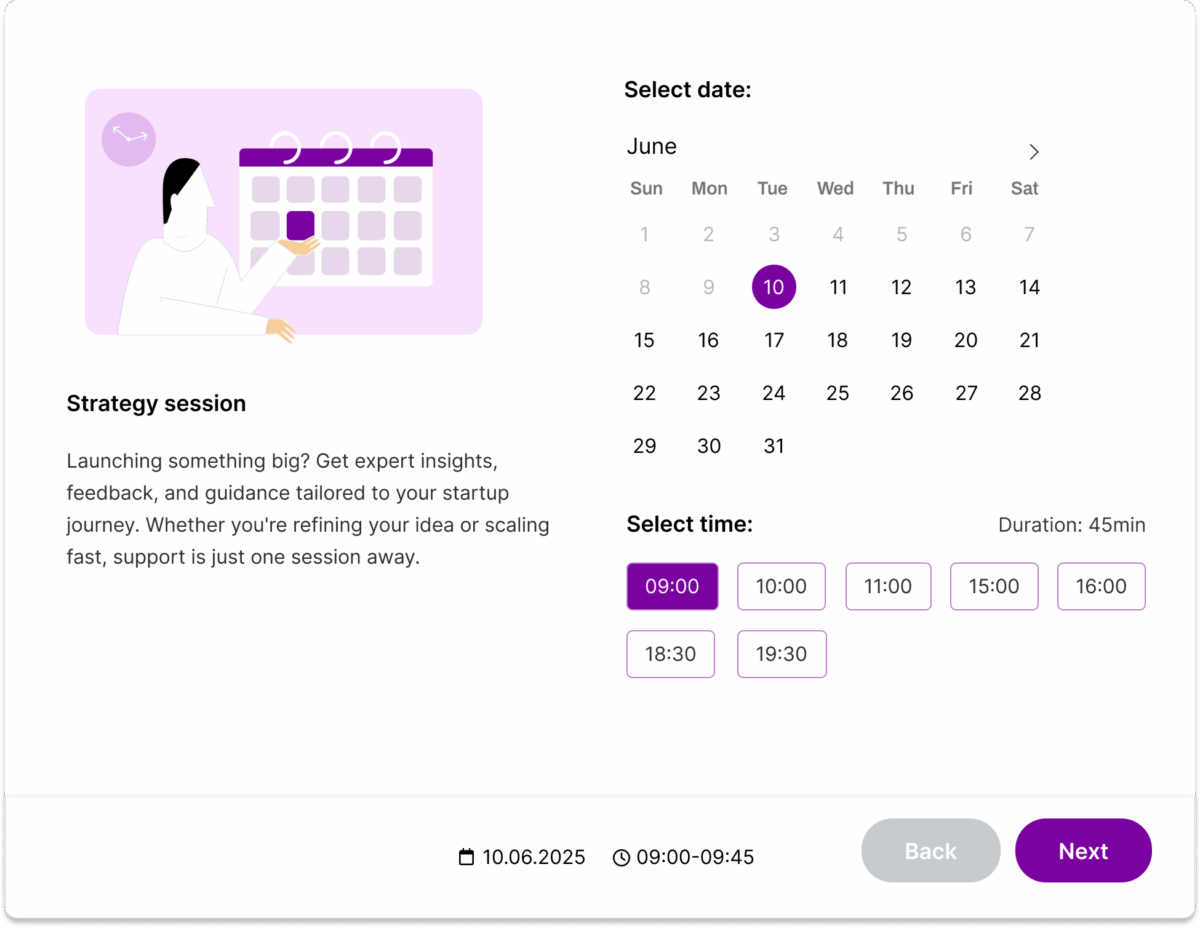Screen dimensions: 1200x928
Task: Choose the 10:00 time slot
Action: [x=781, y=587]
